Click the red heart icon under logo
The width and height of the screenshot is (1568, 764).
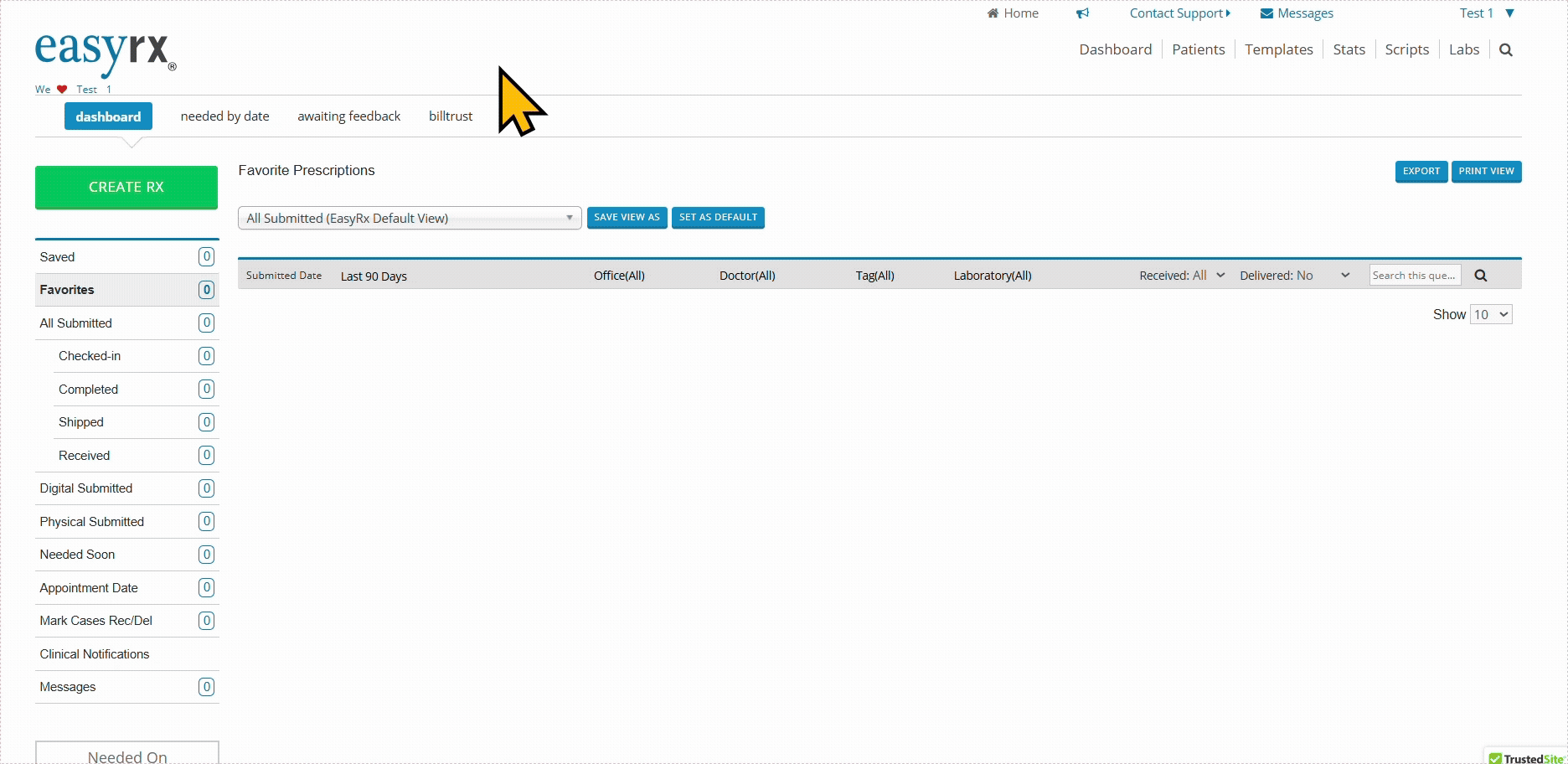tap(62, 90)
